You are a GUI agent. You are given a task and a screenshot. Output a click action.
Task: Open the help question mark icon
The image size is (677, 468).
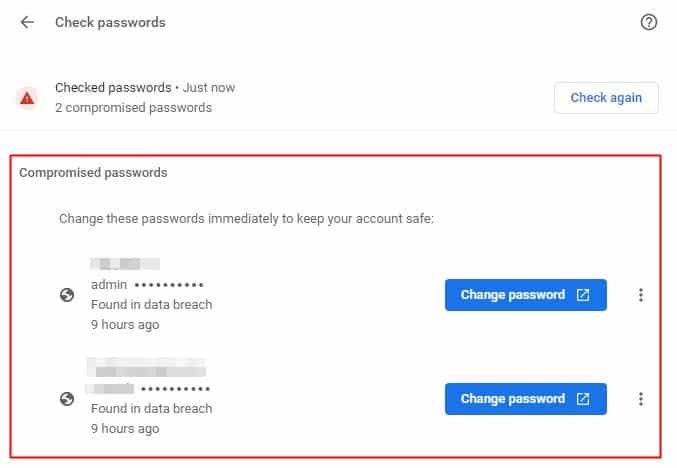[649, 22]
